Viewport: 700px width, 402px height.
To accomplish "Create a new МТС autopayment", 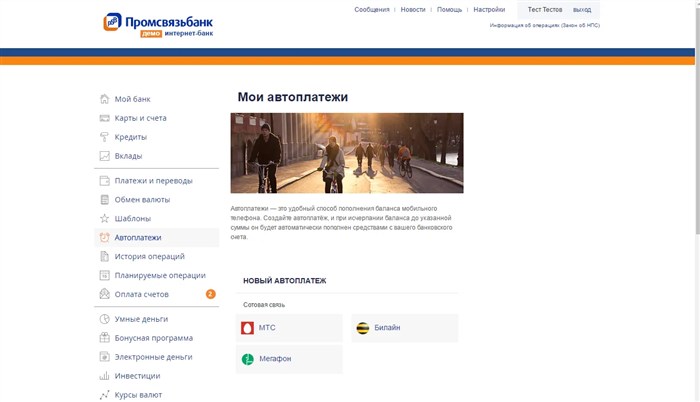I will tap(289, 328).
